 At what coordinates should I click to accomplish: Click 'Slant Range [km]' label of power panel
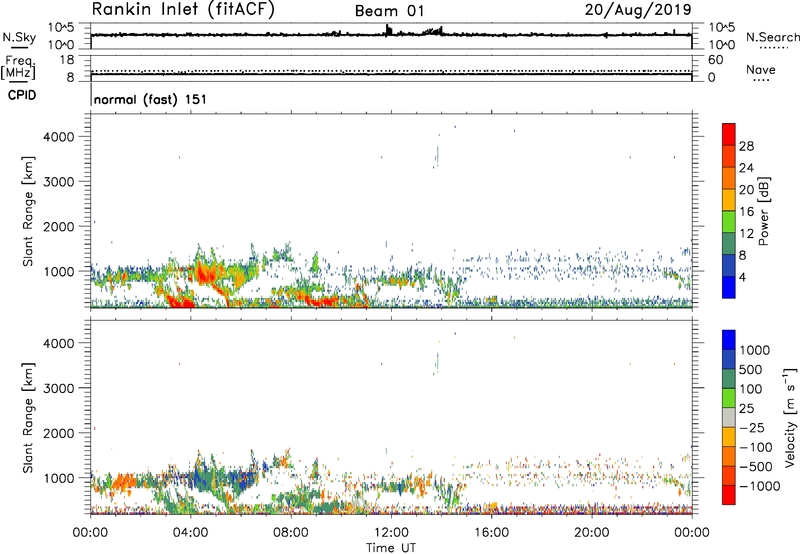[28, 211]
